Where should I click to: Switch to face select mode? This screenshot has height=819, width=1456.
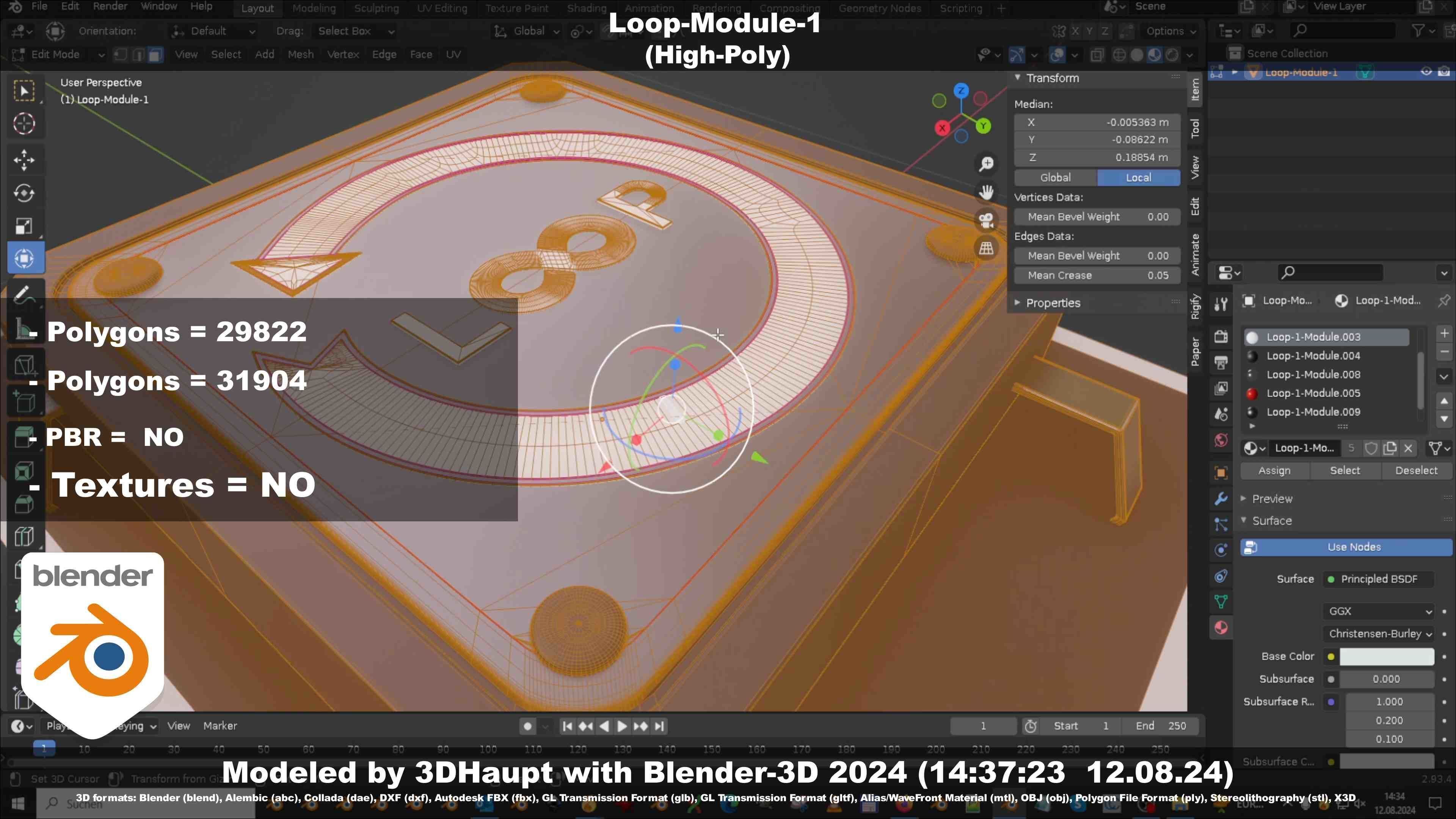[155, 54]
